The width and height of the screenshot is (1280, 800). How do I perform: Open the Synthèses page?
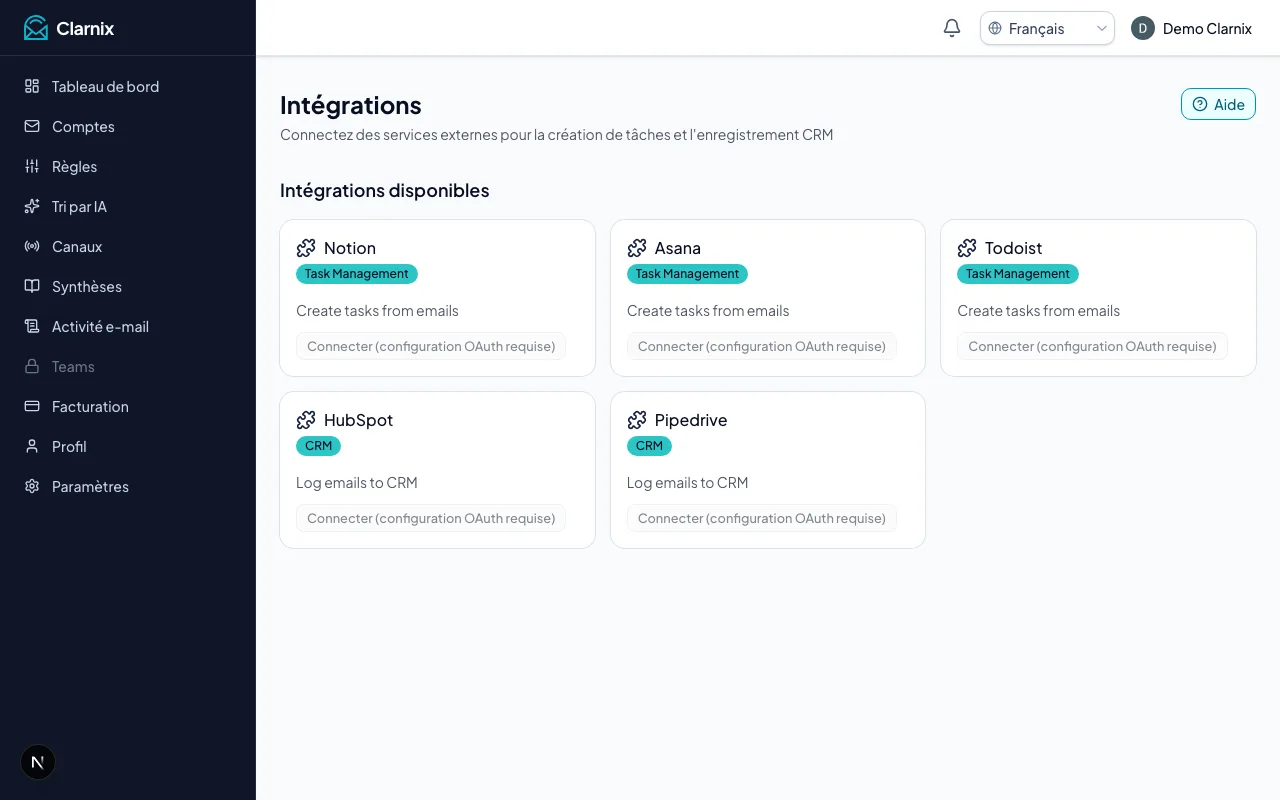point(128,286)
